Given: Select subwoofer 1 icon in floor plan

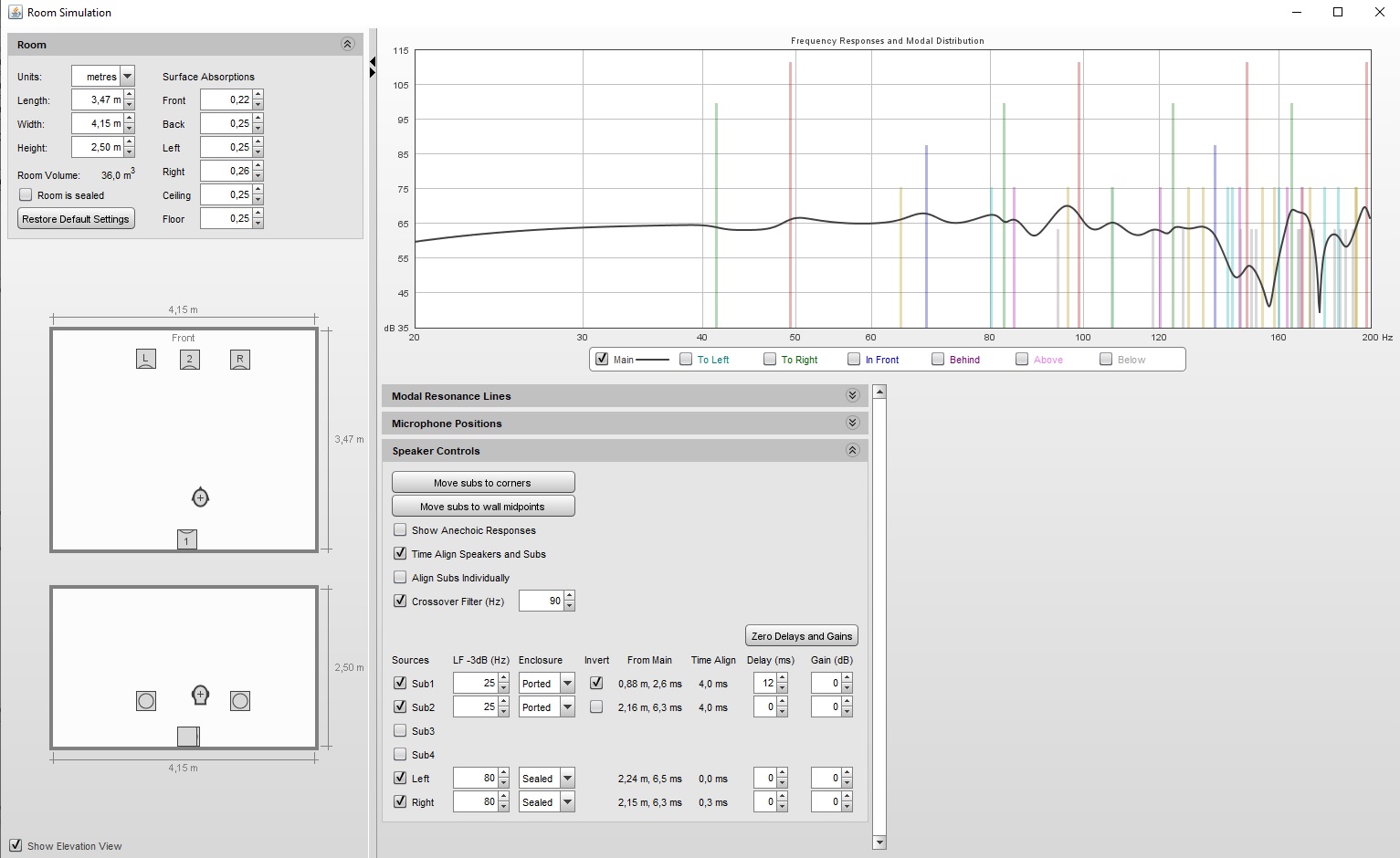Looking at the screenshot, I should (186, 539).
